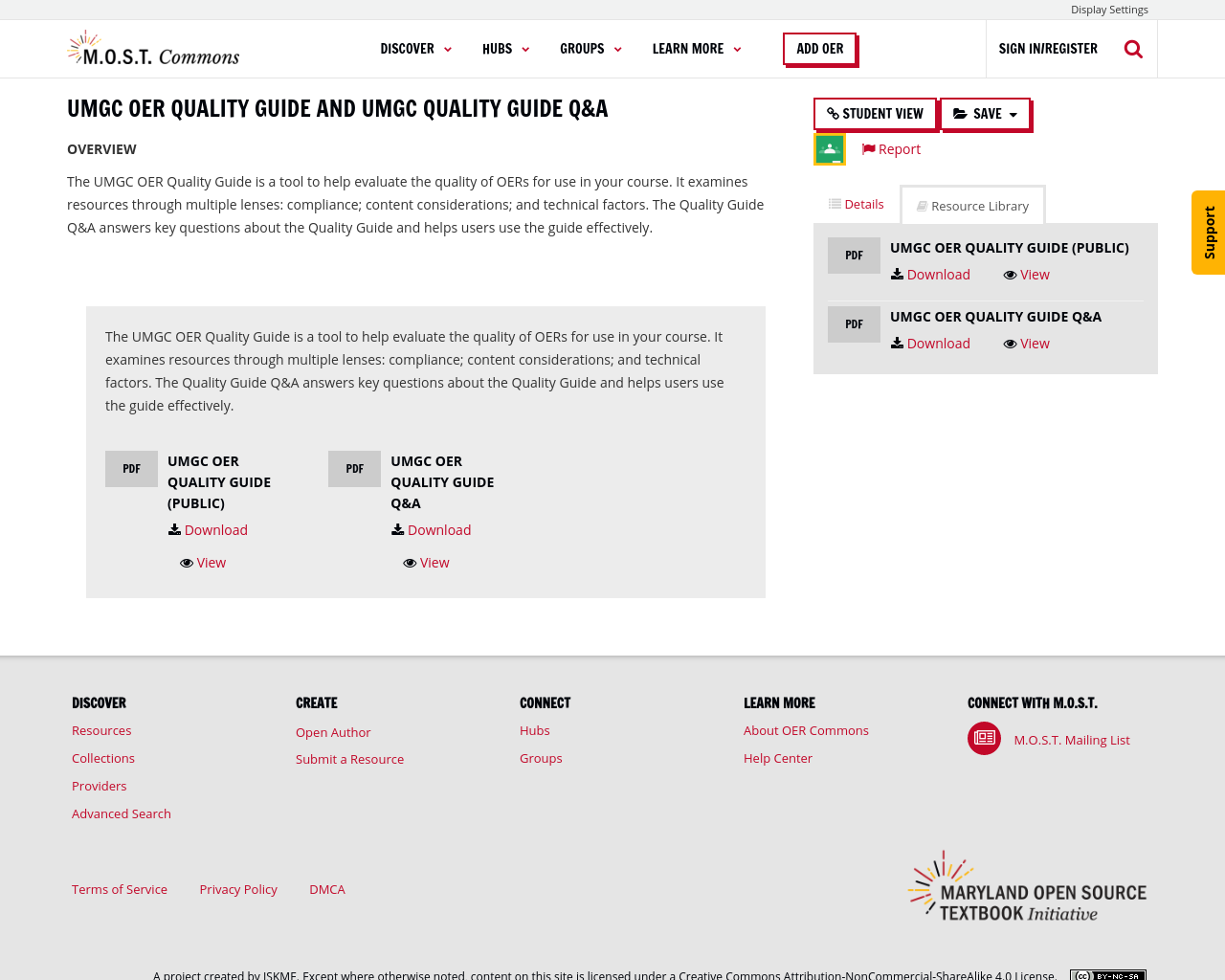Toggle Student View mode
Viewport: 1225px width, 980px height.
(x=875, y=112)
